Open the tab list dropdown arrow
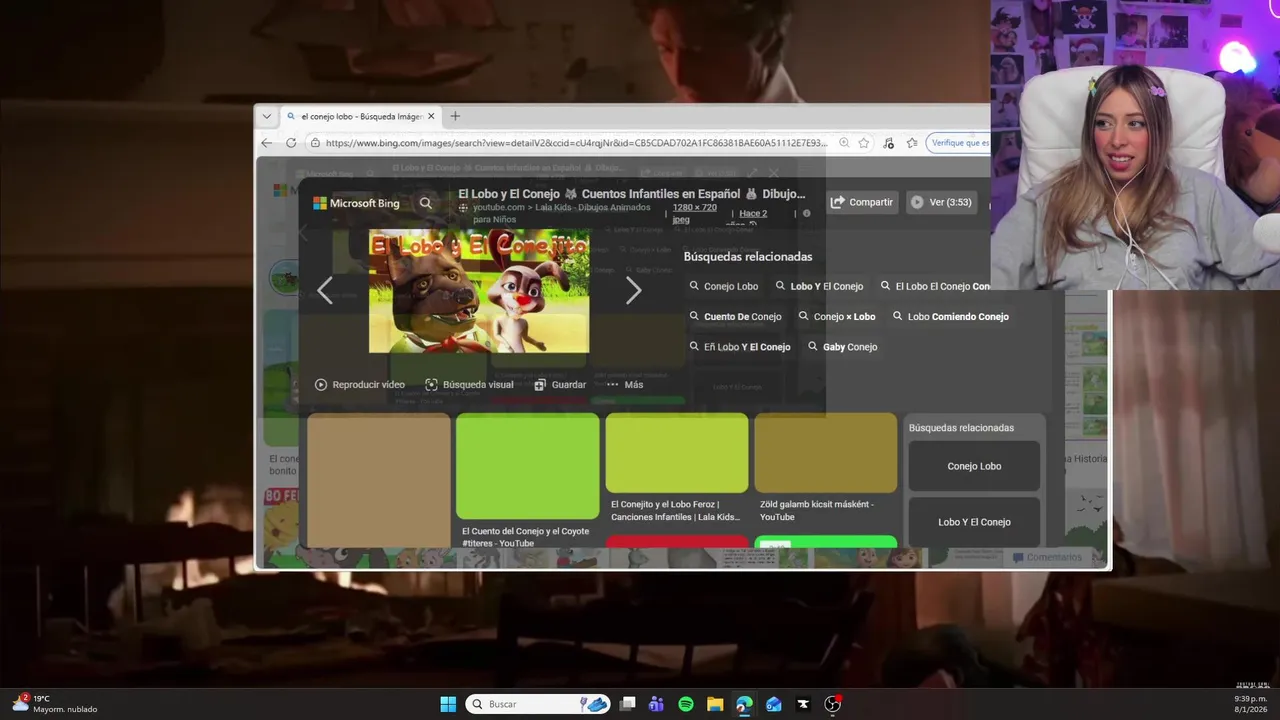 point(267,116)
